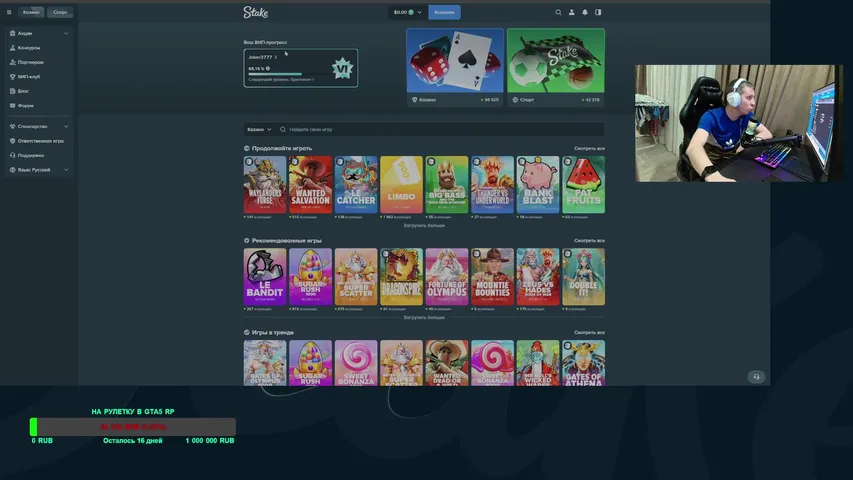The height and width of the screenshot is (480, 853).
Task: Click Смотреть все for Игры в тренде
Action: point(589,332)
